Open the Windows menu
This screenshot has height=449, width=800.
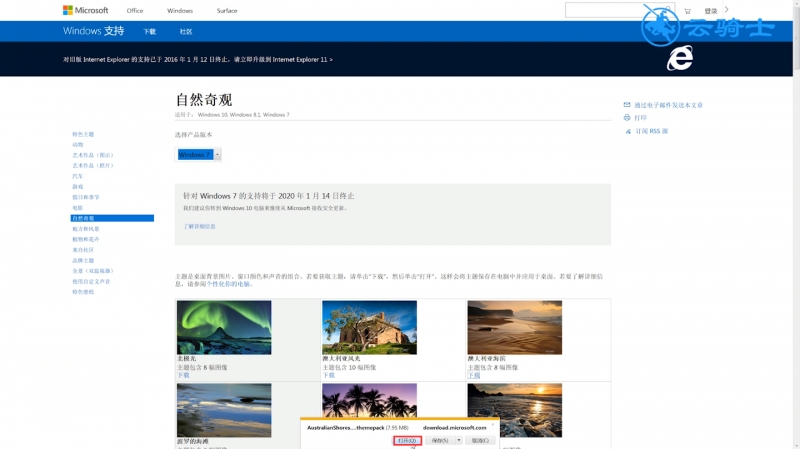click(x=180, y=10)
